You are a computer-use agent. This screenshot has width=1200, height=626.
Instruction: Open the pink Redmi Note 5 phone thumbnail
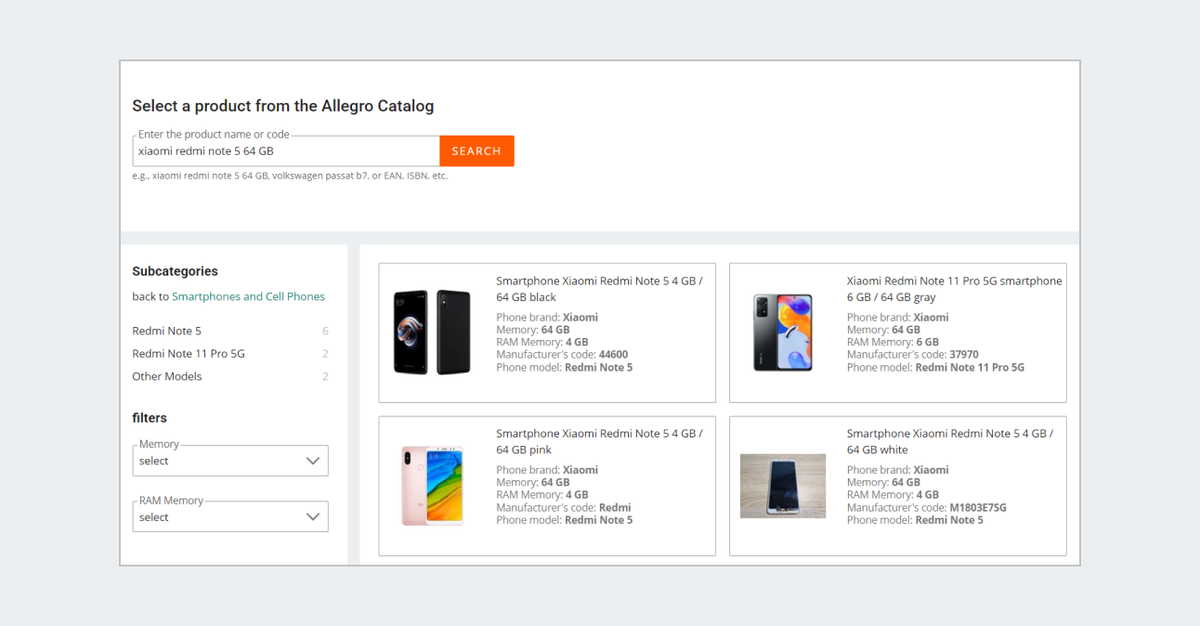pos(432,486)
